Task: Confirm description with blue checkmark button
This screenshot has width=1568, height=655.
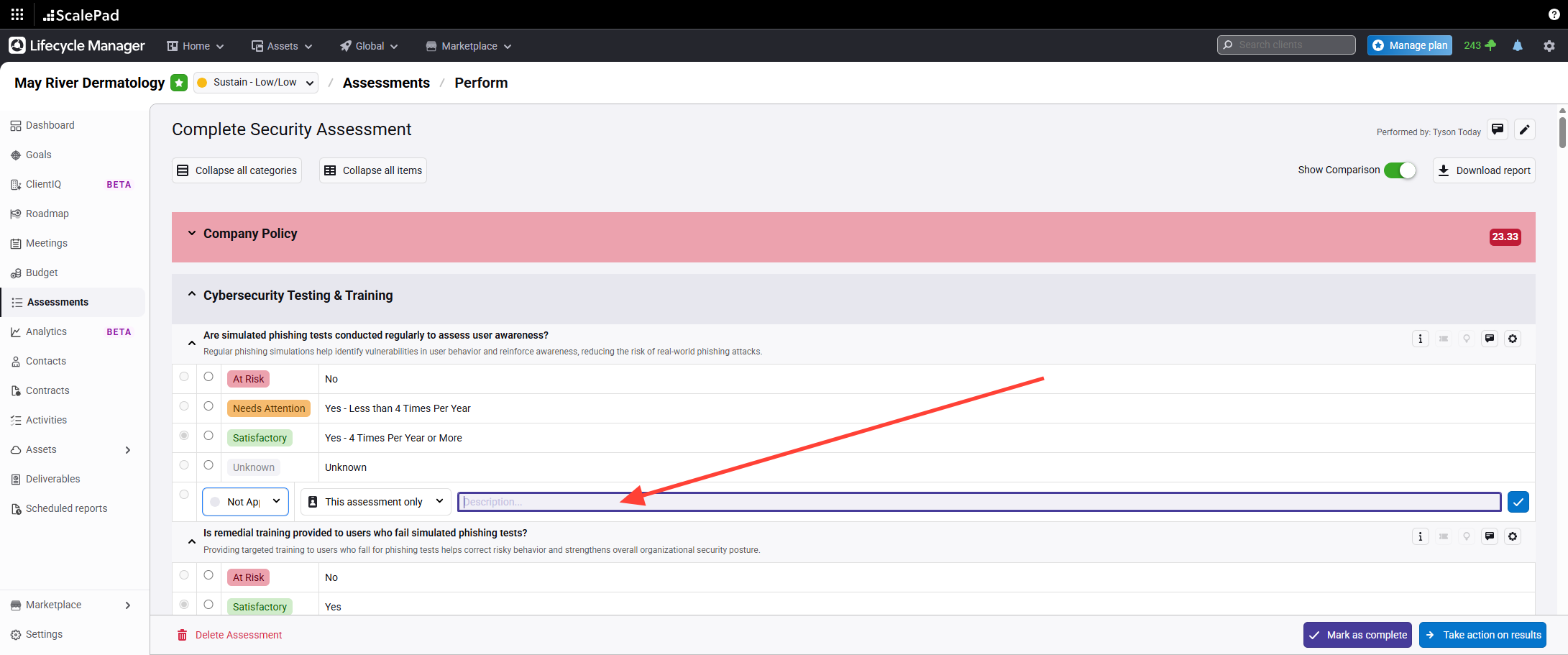Action: tap(1518, 502)
